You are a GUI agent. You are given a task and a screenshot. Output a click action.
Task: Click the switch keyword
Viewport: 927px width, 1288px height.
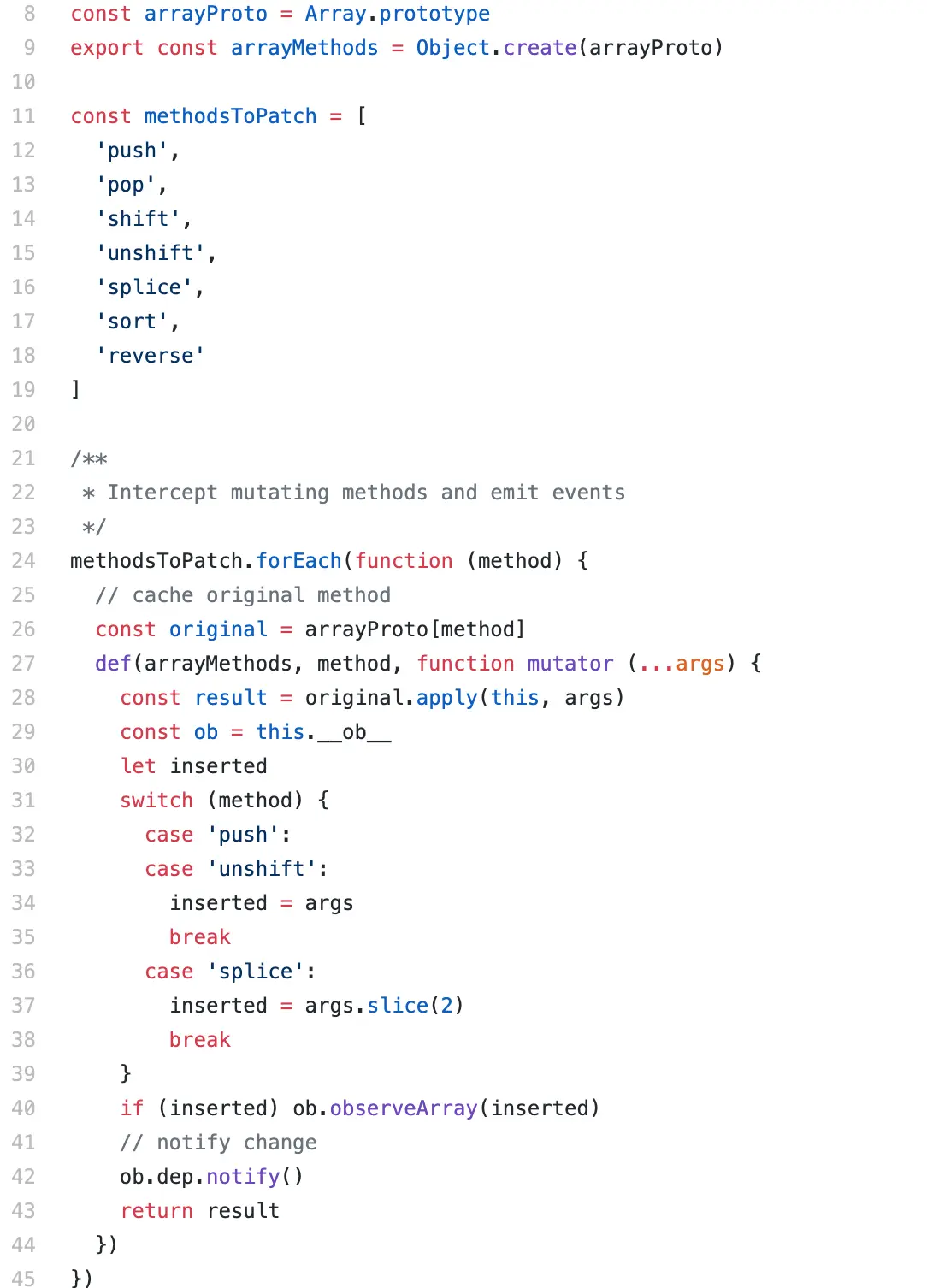[x=156, y=801]
